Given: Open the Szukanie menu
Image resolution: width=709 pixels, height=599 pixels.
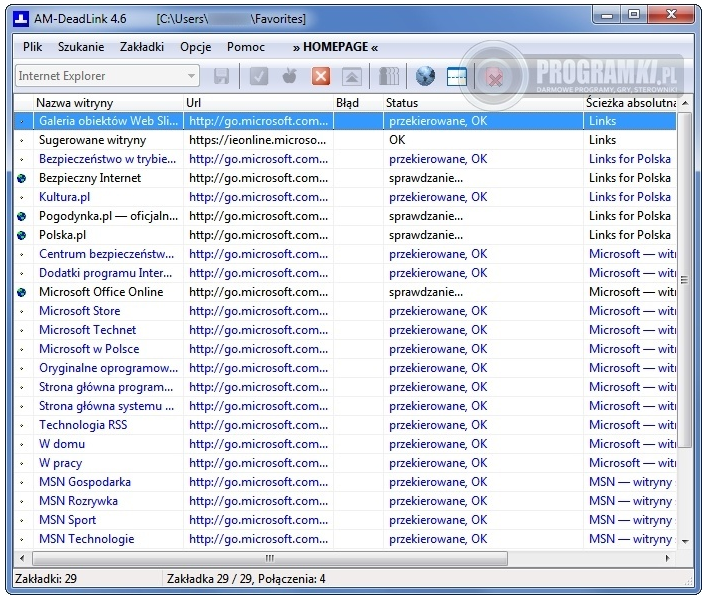Looking at the screenshot, I should [81, 47].
